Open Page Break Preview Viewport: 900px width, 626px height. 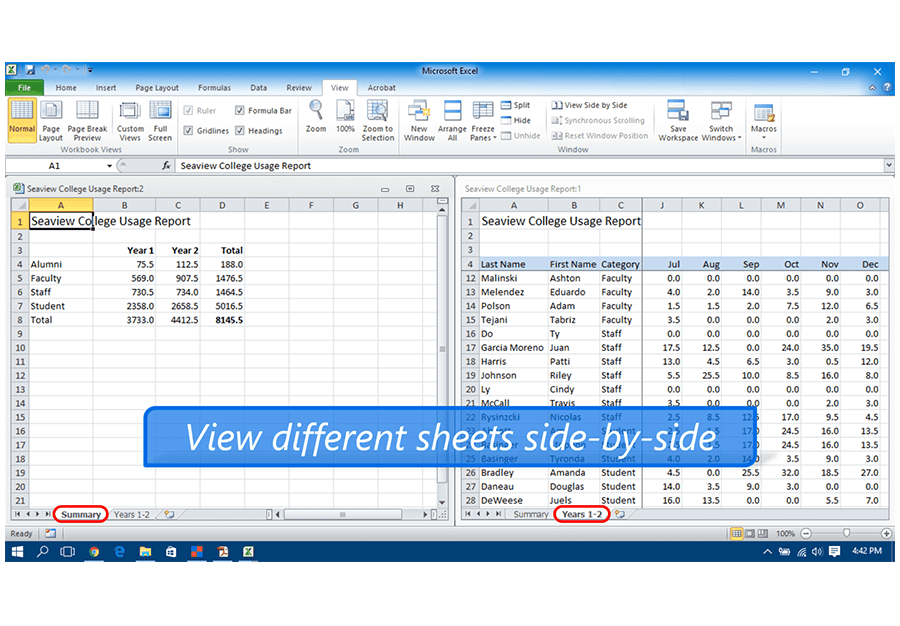tap(87, 120)
